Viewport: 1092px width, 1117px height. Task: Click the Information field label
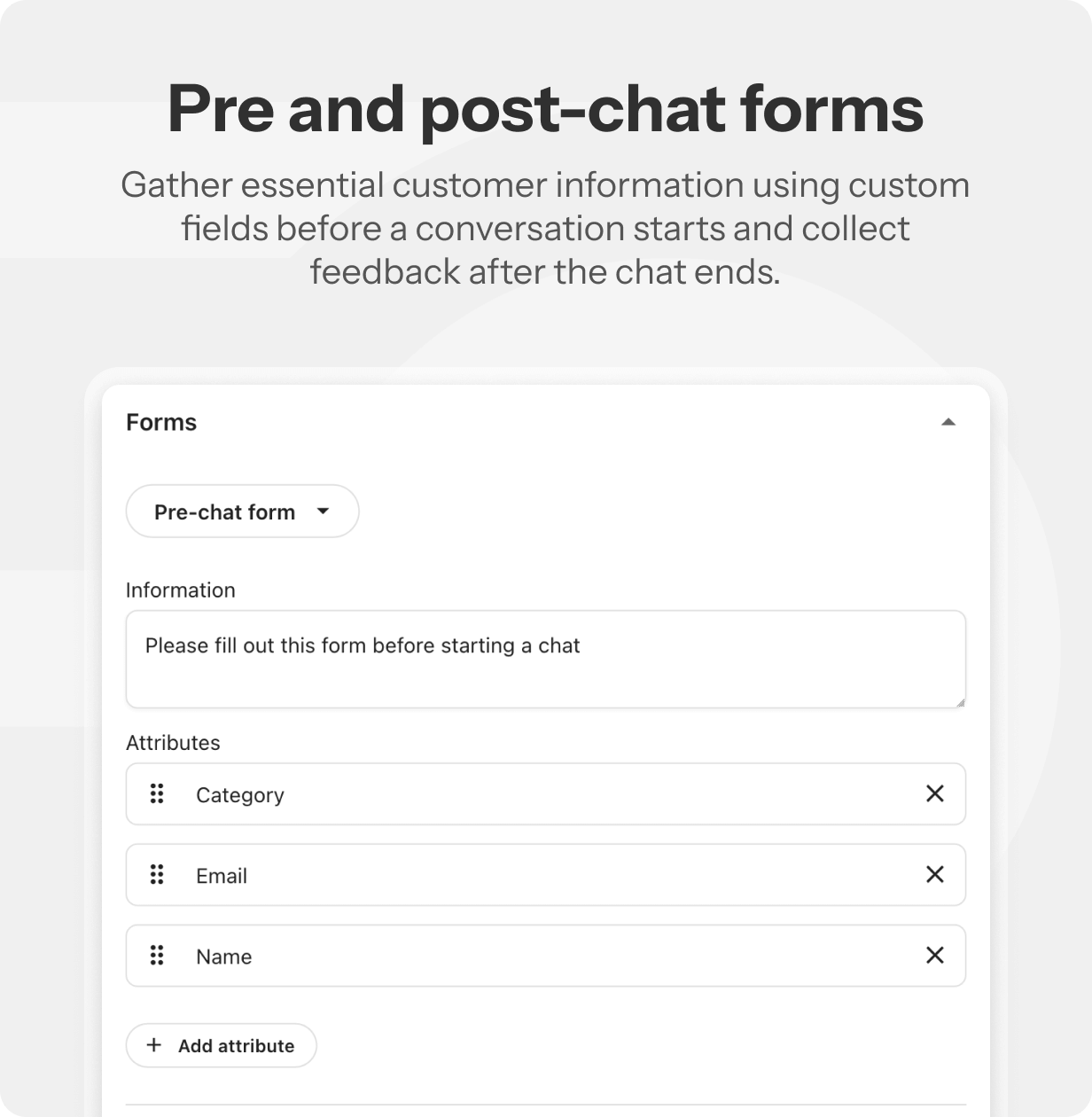(x=181, y=590)
